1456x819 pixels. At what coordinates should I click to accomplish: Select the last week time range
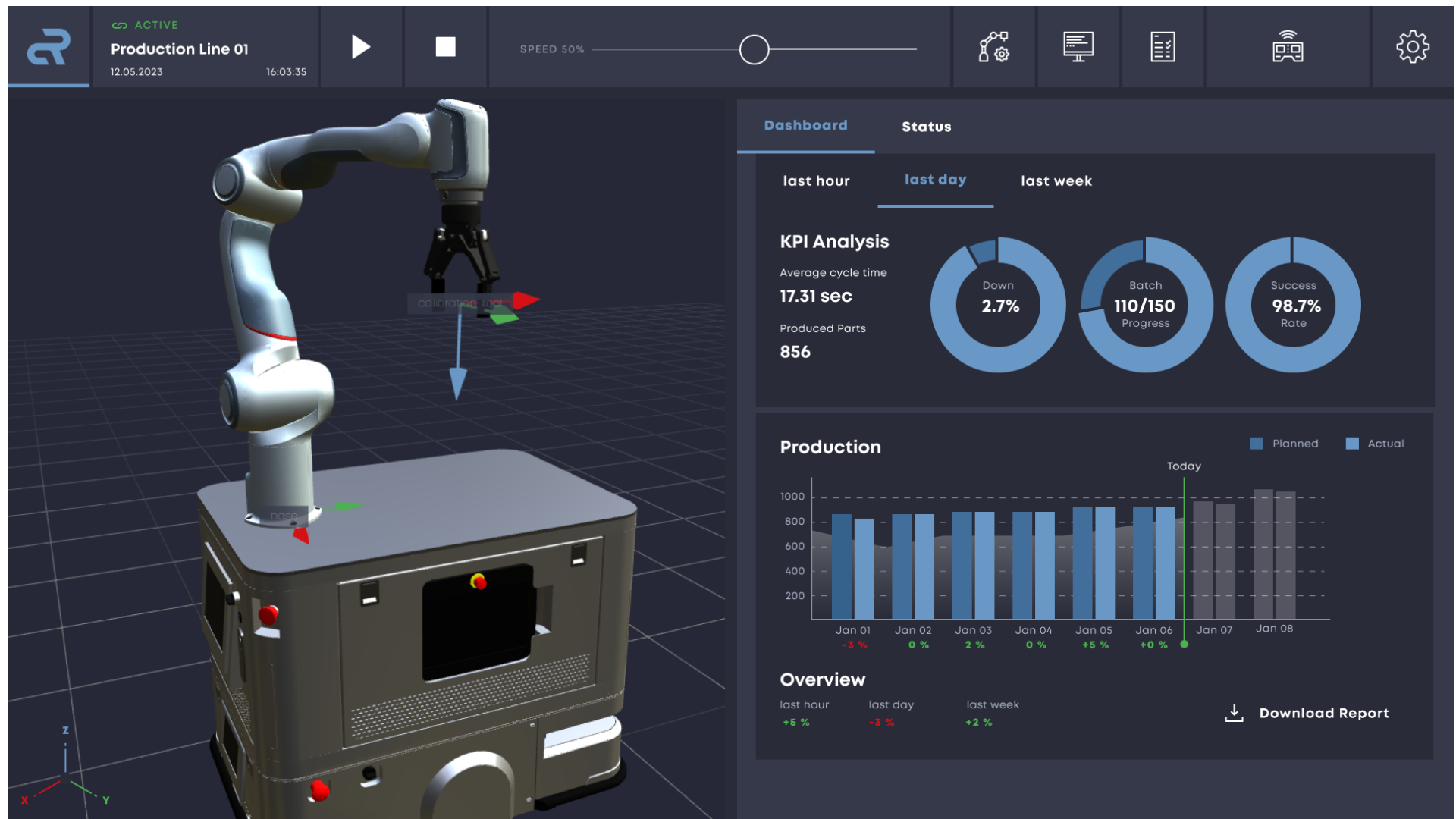1056,181
